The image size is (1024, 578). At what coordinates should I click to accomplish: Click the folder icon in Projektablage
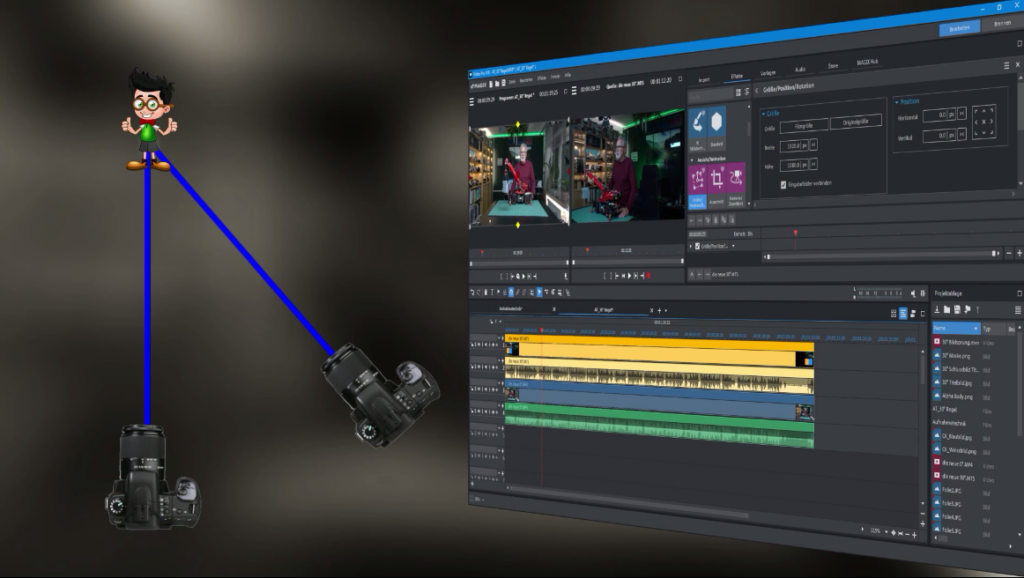point(946,310)
